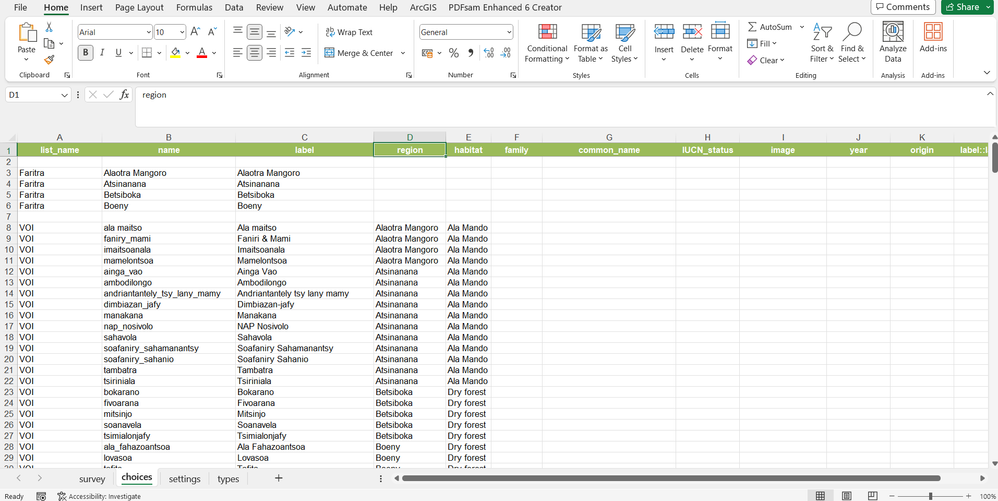The width and height of the screenshot is (998, 501).
Task: Open the types sheet tab
Action: [228, 479]
